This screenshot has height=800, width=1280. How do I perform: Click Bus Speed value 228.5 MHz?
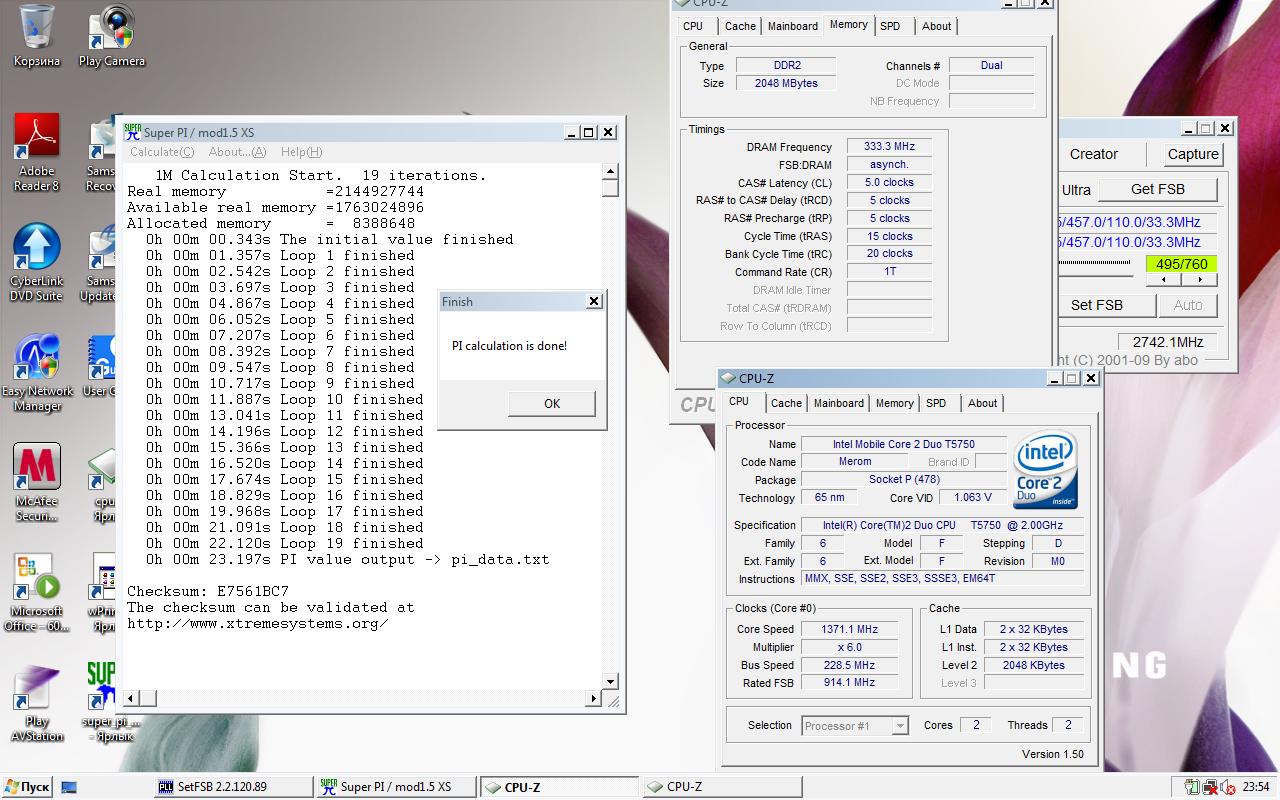[849, 665]
